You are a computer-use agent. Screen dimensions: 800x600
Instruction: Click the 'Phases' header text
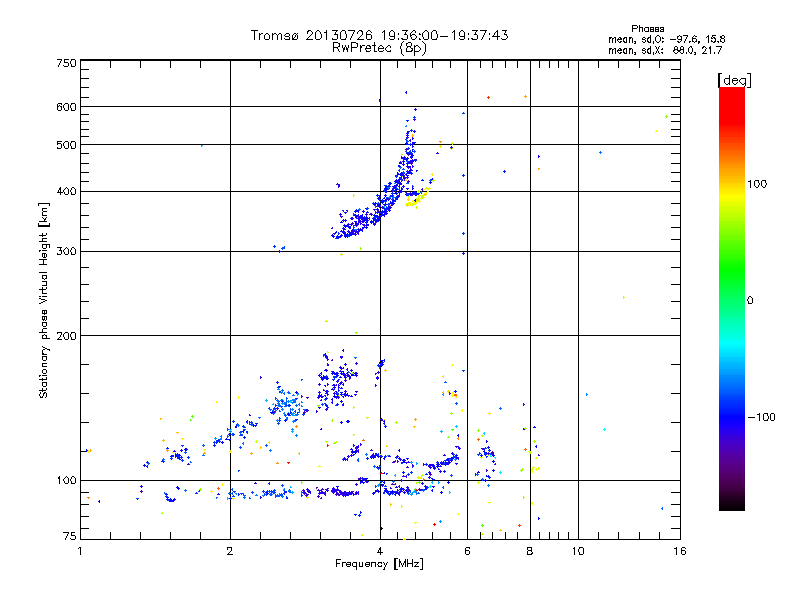[x=647, y=29]
